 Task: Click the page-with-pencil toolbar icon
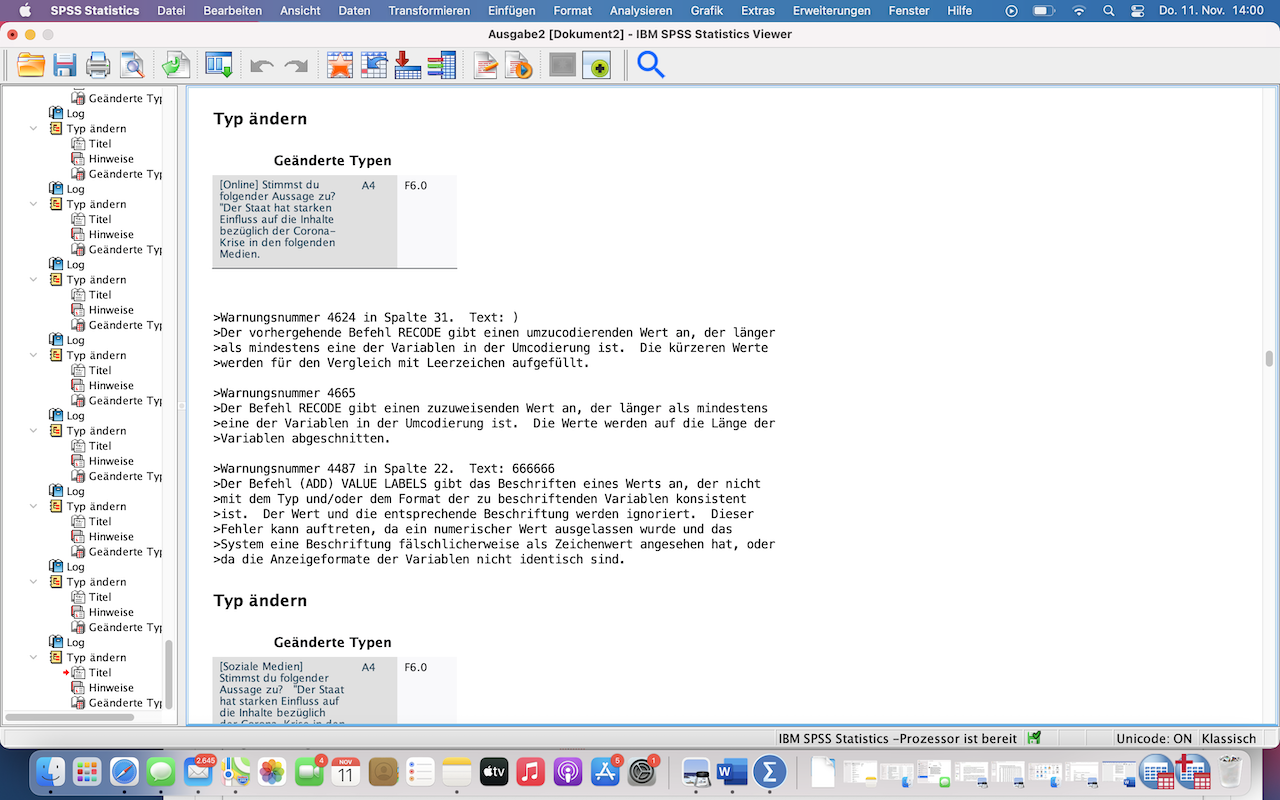pyautogui.click(x=485, y=66)
